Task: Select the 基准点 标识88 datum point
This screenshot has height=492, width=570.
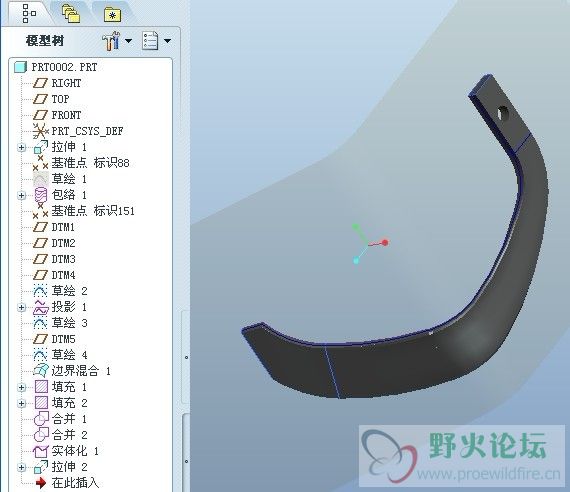Action: (x=81, y=163)
